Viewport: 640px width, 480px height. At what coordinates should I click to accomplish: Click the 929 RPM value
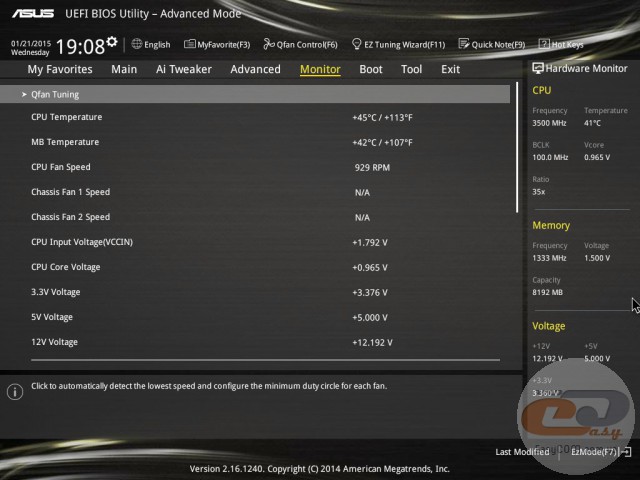pos(372,168)
